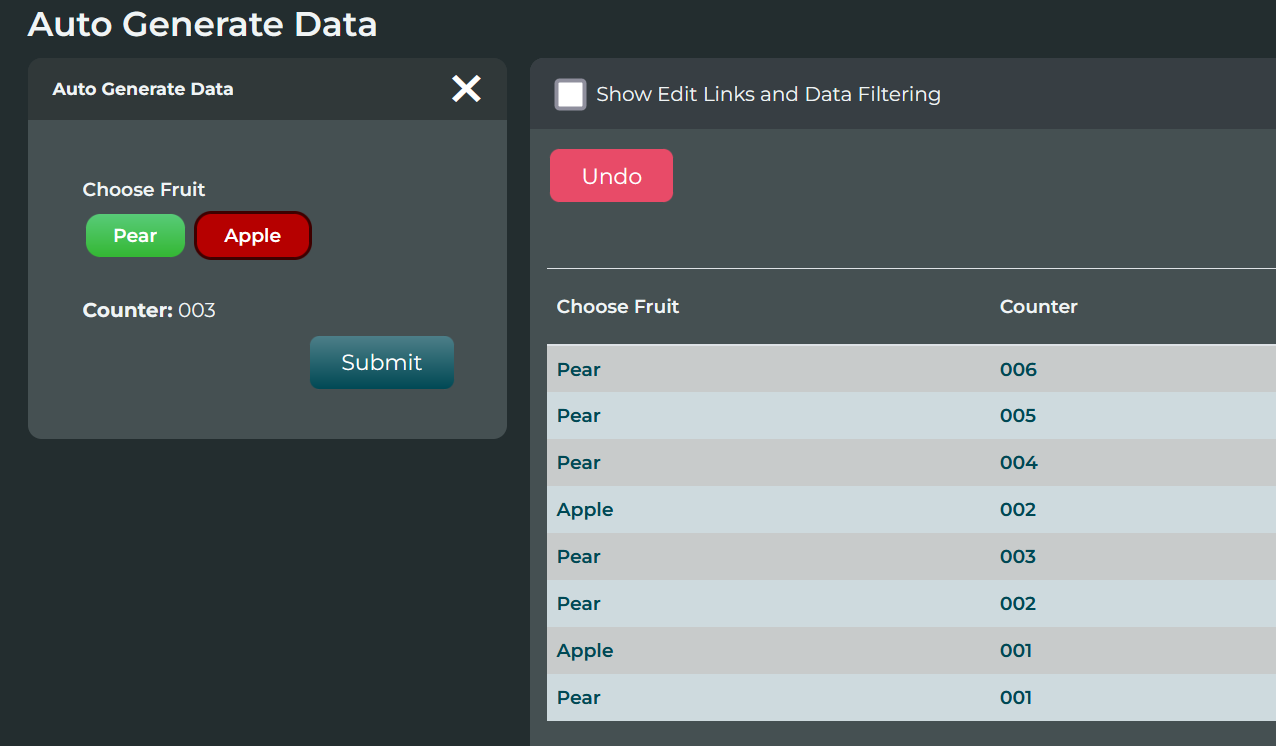Click the Counter column header
1276x746 pixels.
tap(1038, 307)
